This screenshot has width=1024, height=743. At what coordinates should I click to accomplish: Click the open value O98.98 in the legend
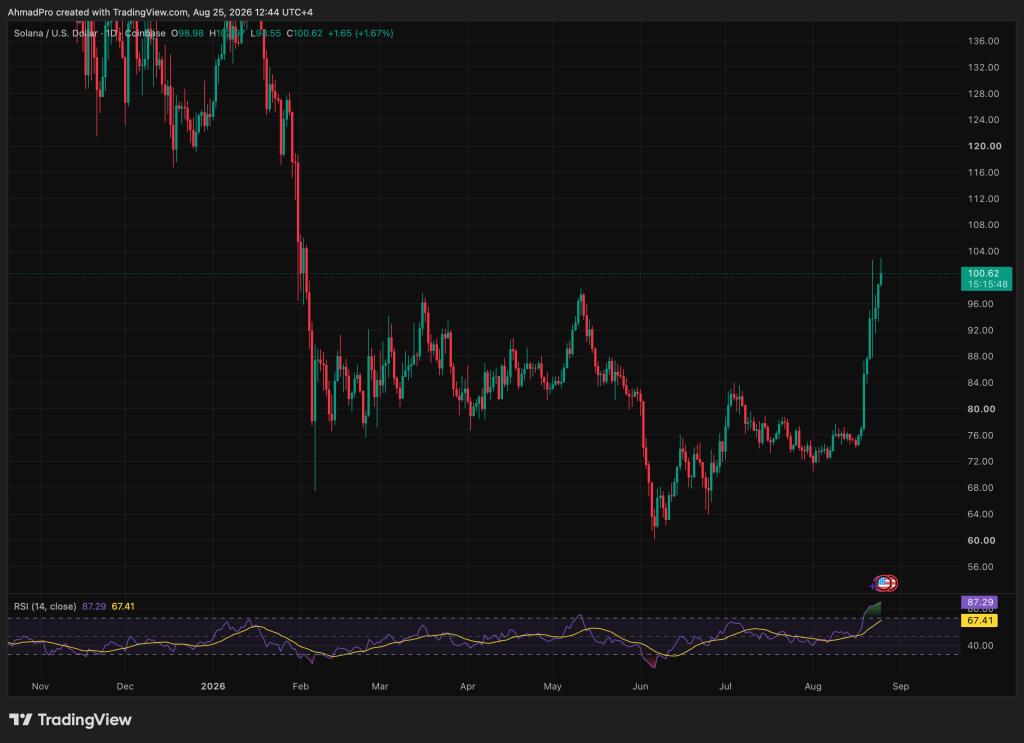(x=187, y=33)
